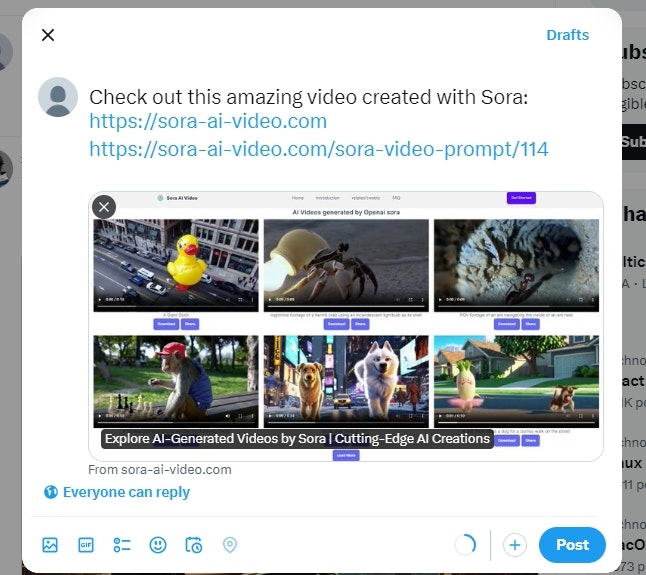This screenshot has width=646, height=575.
Task: Click the From sora-ai-video.com source text
Action: point(160,470)
